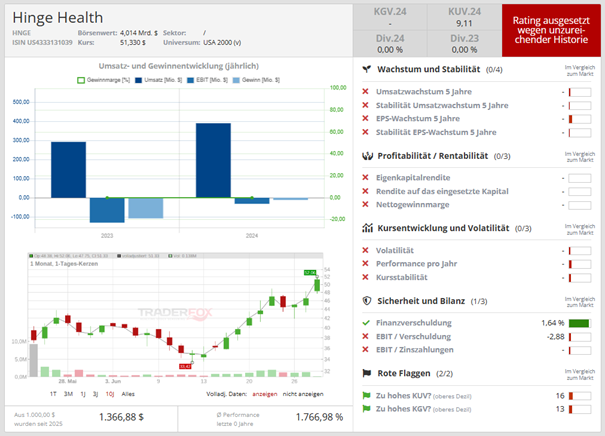The height and width of the screenshot is (436, 605).
Task: Click the EBIT / Verschuldung value -2,88
Action: [x=556, y=336]
